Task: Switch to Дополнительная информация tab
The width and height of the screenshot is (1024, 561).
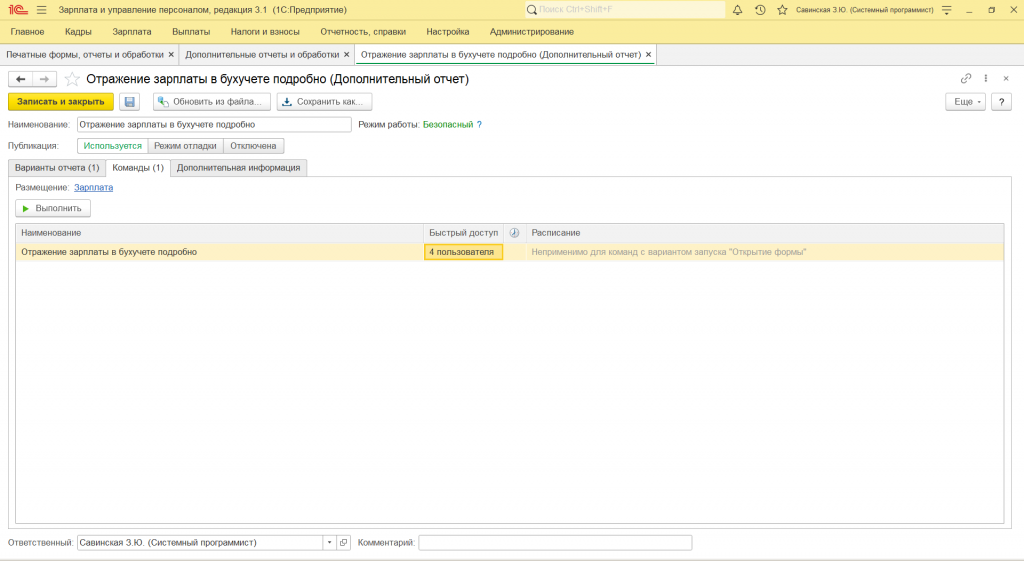Action: click(x=238, y=168)
